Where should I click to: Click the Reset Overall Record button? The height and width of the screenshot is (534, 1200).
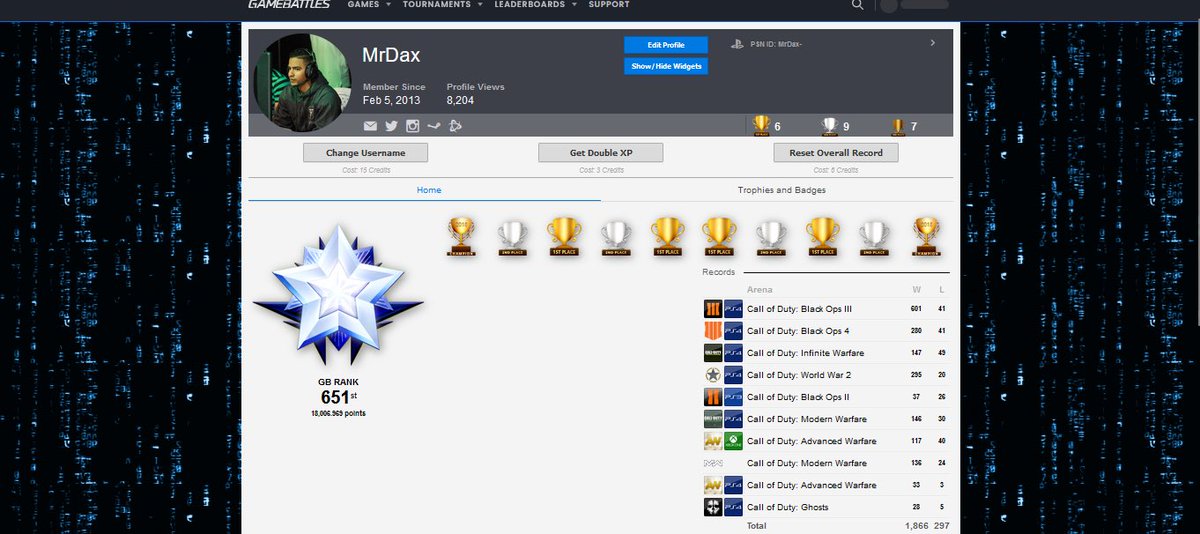tap(836, 153)
